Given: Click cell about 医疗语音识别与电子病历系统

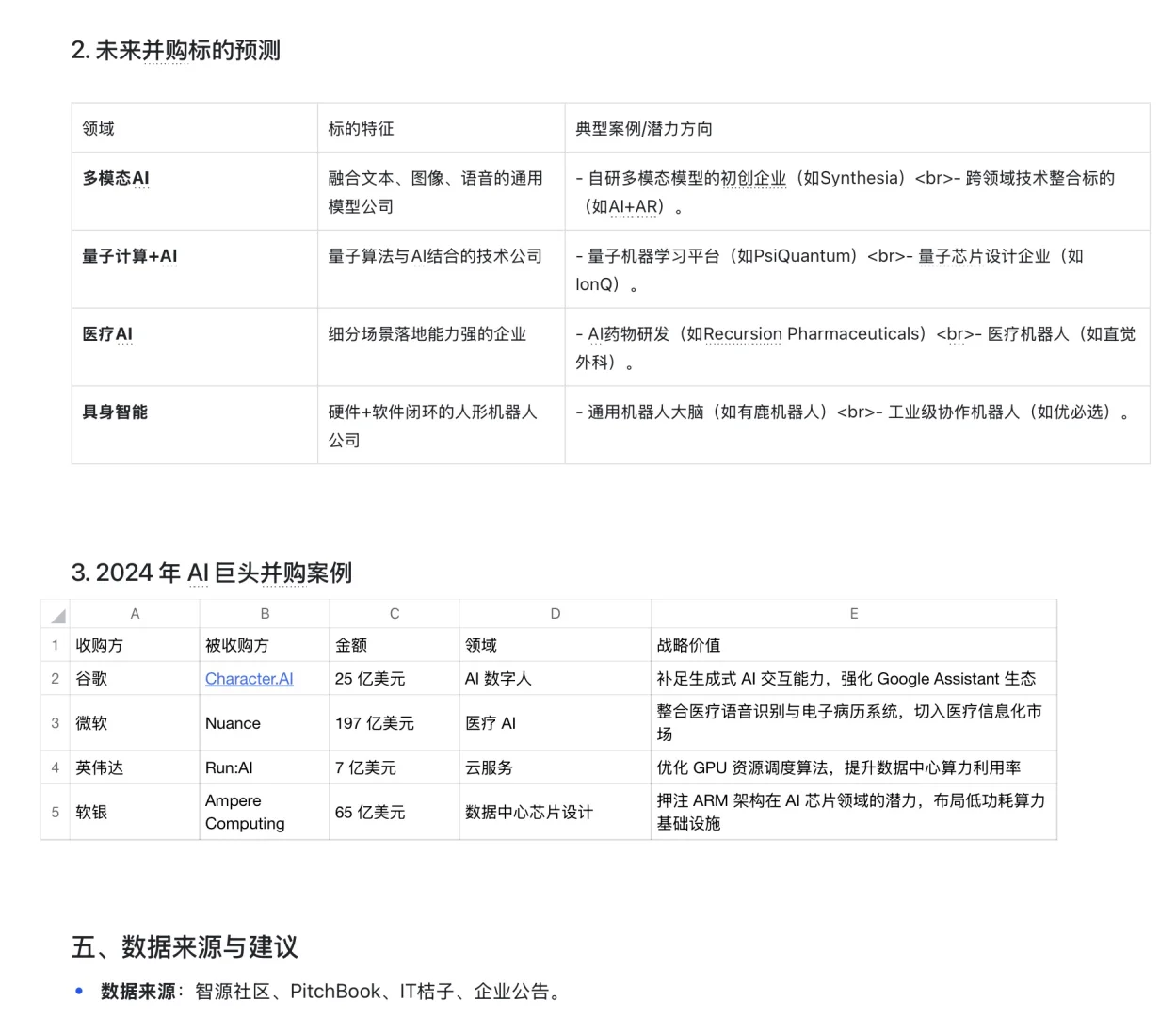Looking at the screenshot, I should pos(854,722).
